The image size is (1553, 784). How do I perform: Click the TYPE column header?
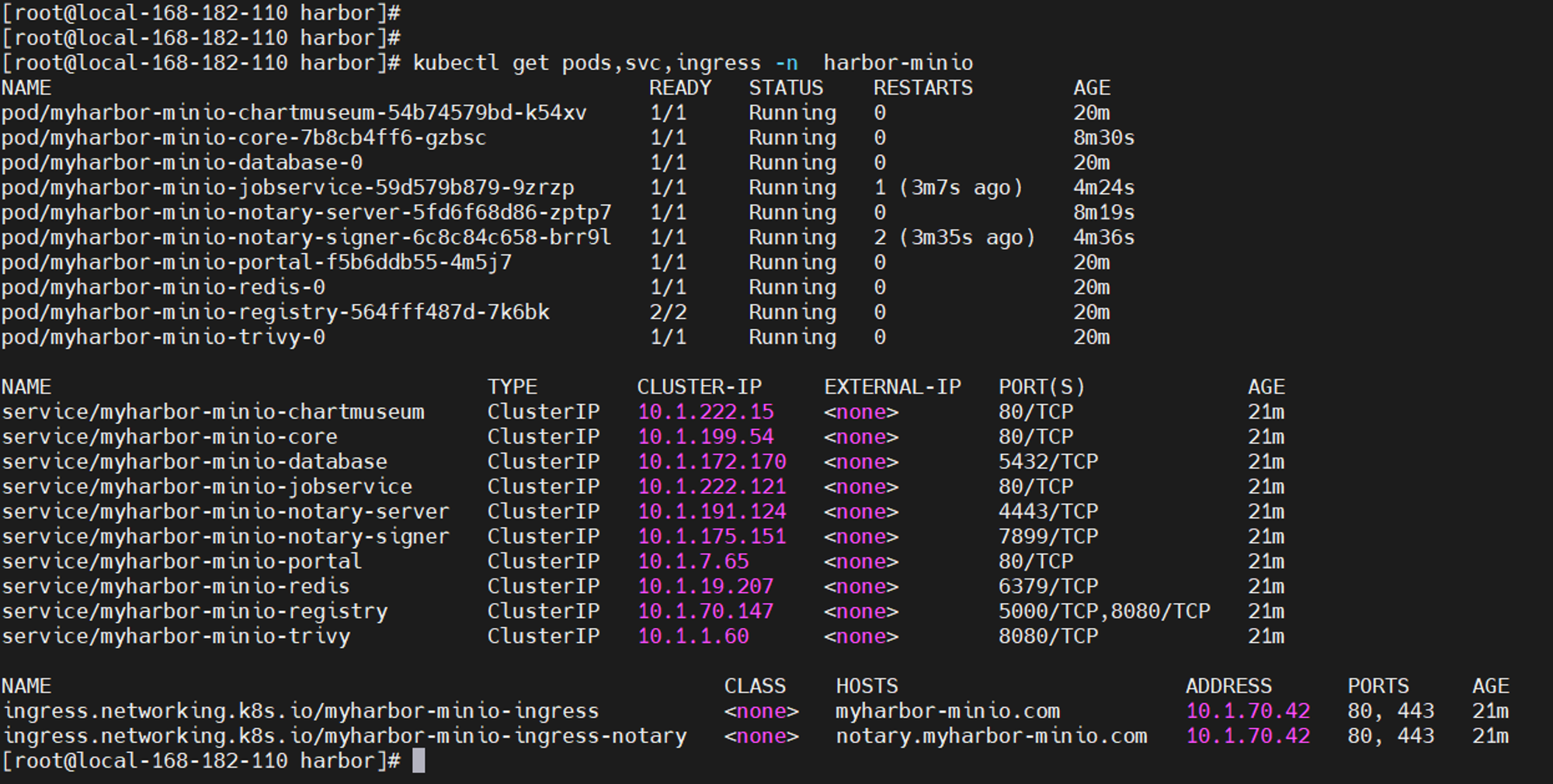coord(512,387)
